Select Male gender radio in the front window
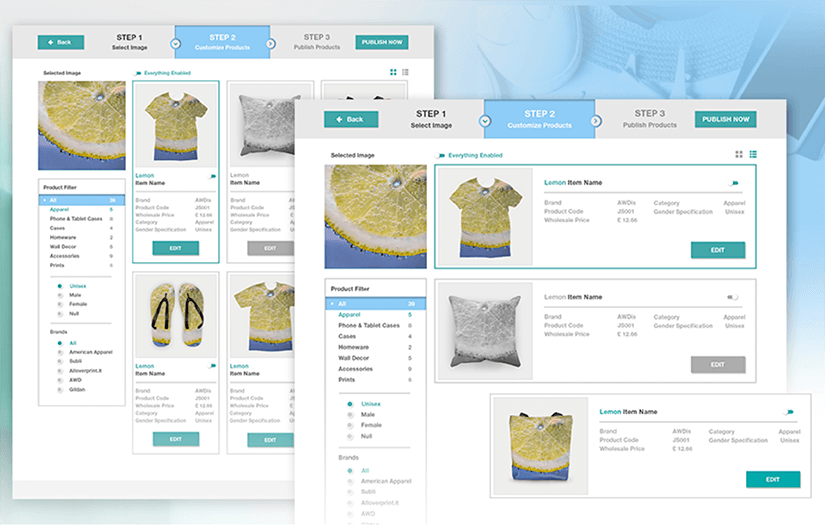825x525 pixels. click(x=350, y=415)
